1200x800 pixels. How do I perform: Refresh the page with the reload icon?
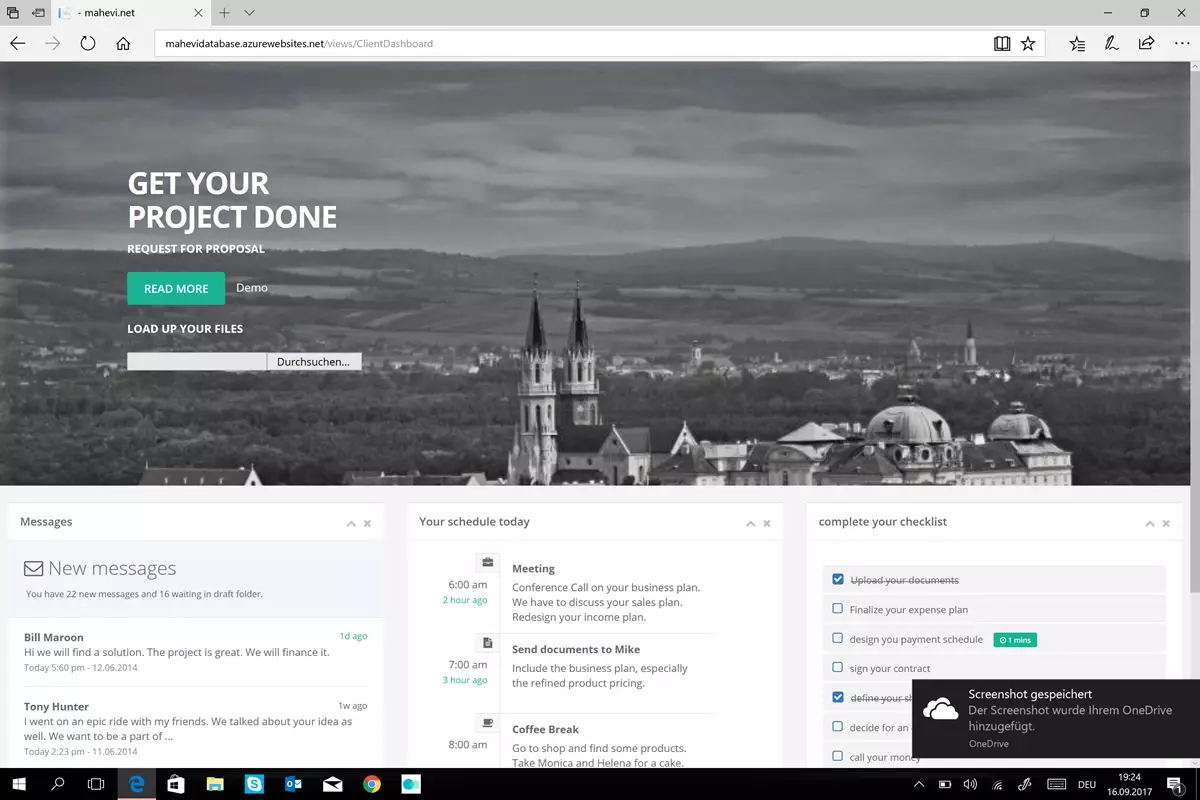(x=88, y=44)
